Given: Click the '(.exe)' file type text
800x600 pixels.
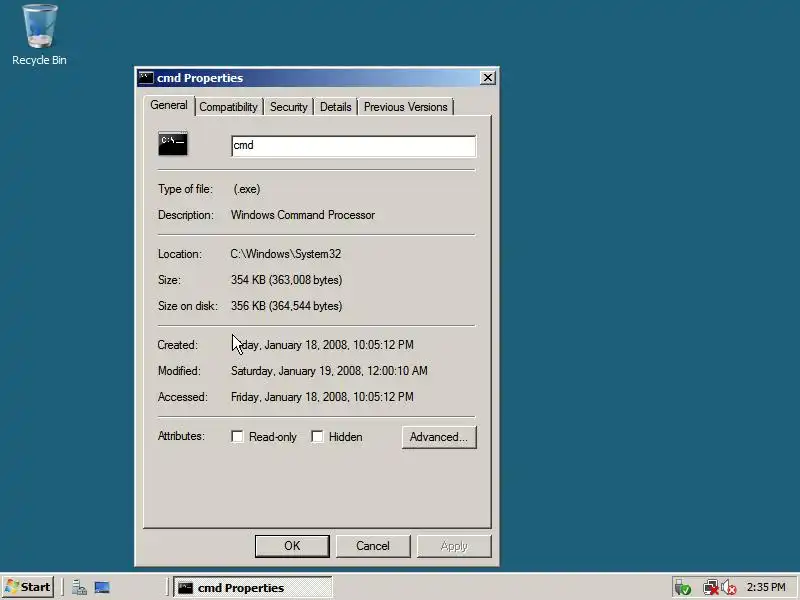Looking at the screenshot, I should coord(247,189).
